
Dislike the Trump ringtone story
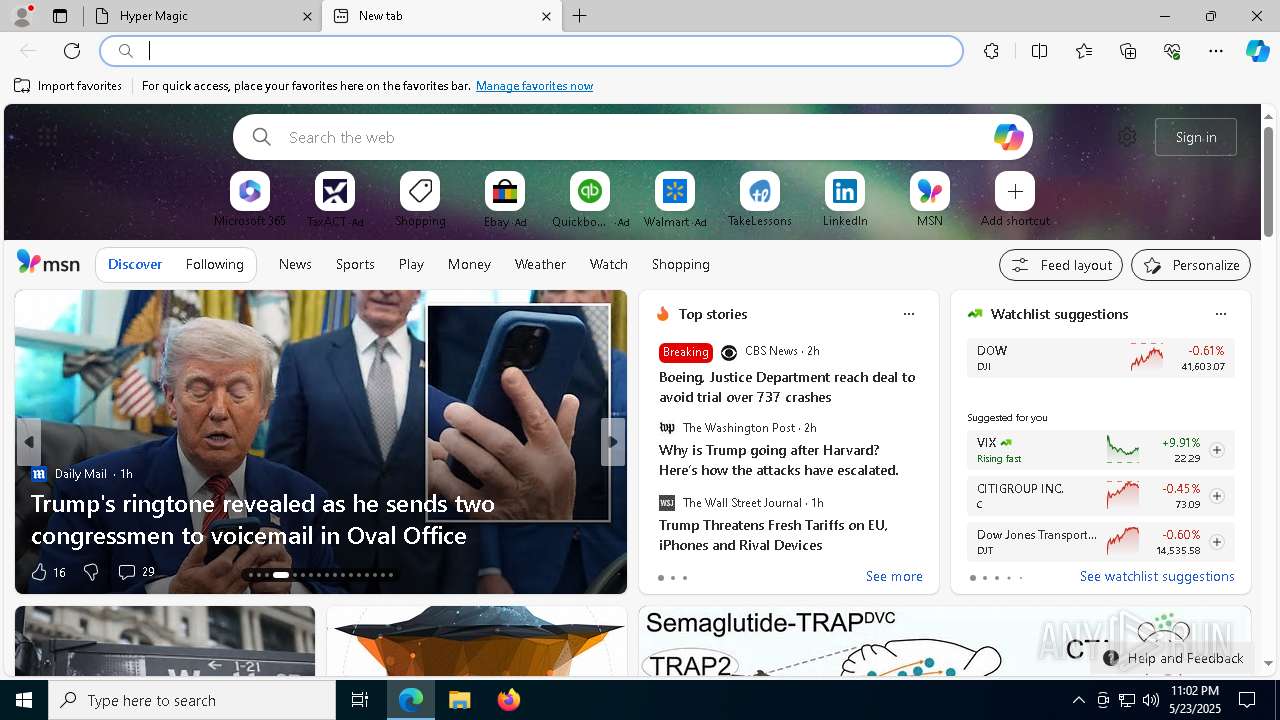91,572
